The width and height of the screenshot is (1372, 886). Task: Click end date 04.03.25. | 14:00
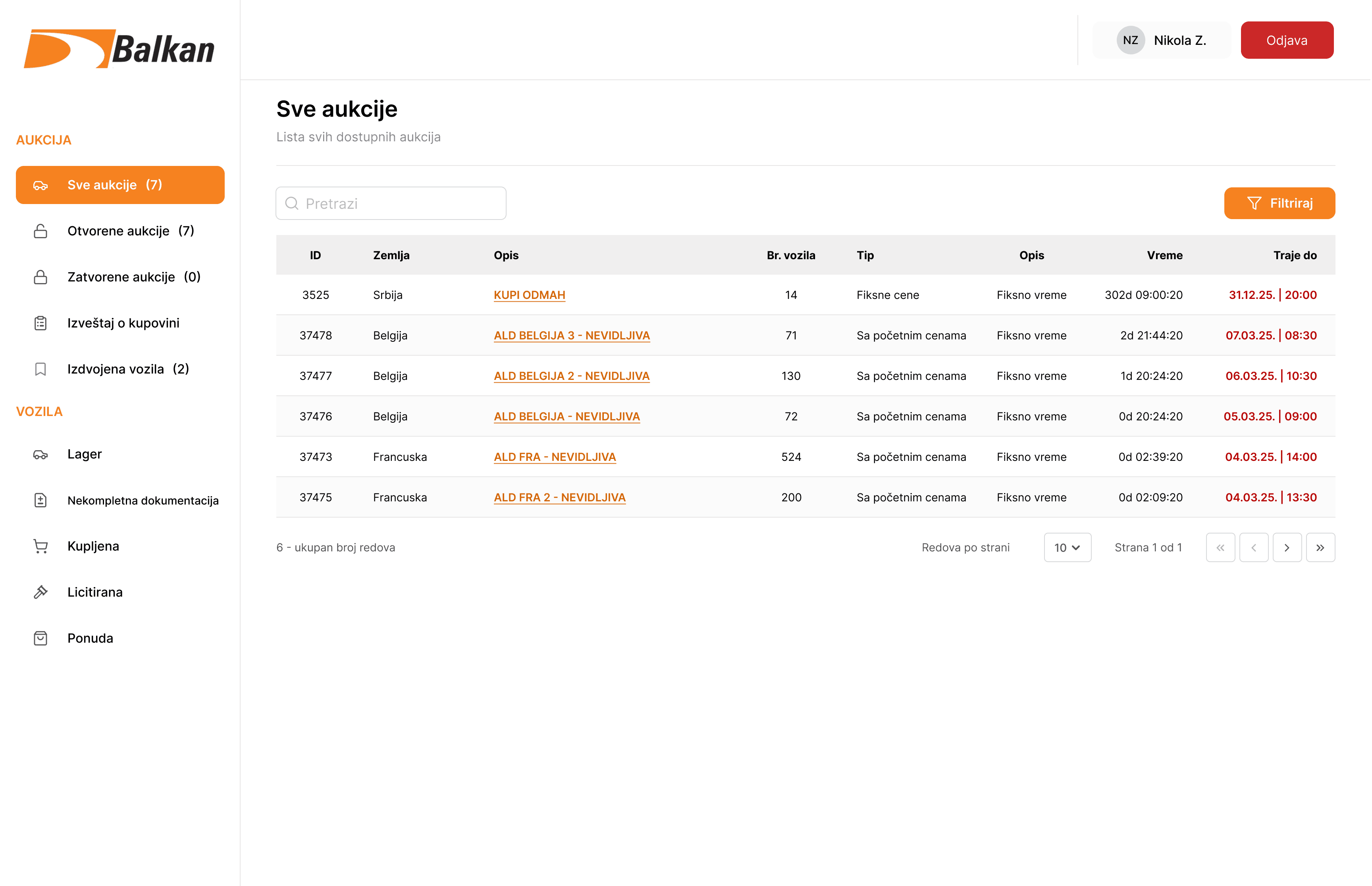pos(1271,457)
